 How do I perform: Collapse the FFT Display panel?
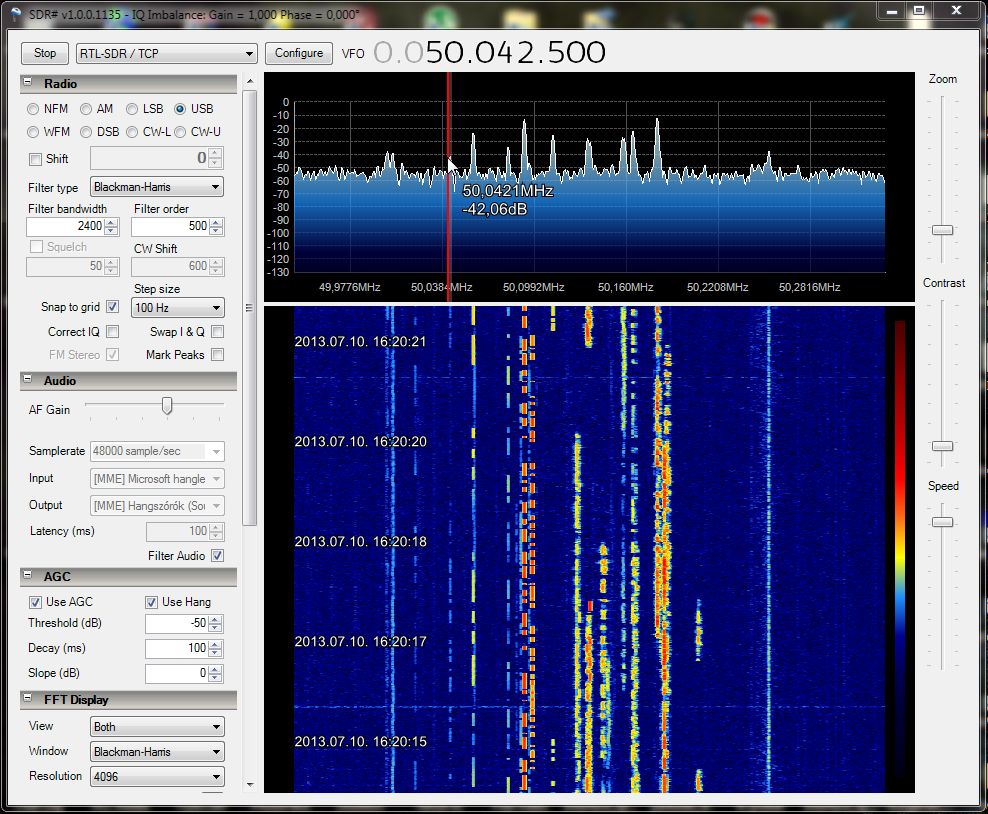[27, 698]
